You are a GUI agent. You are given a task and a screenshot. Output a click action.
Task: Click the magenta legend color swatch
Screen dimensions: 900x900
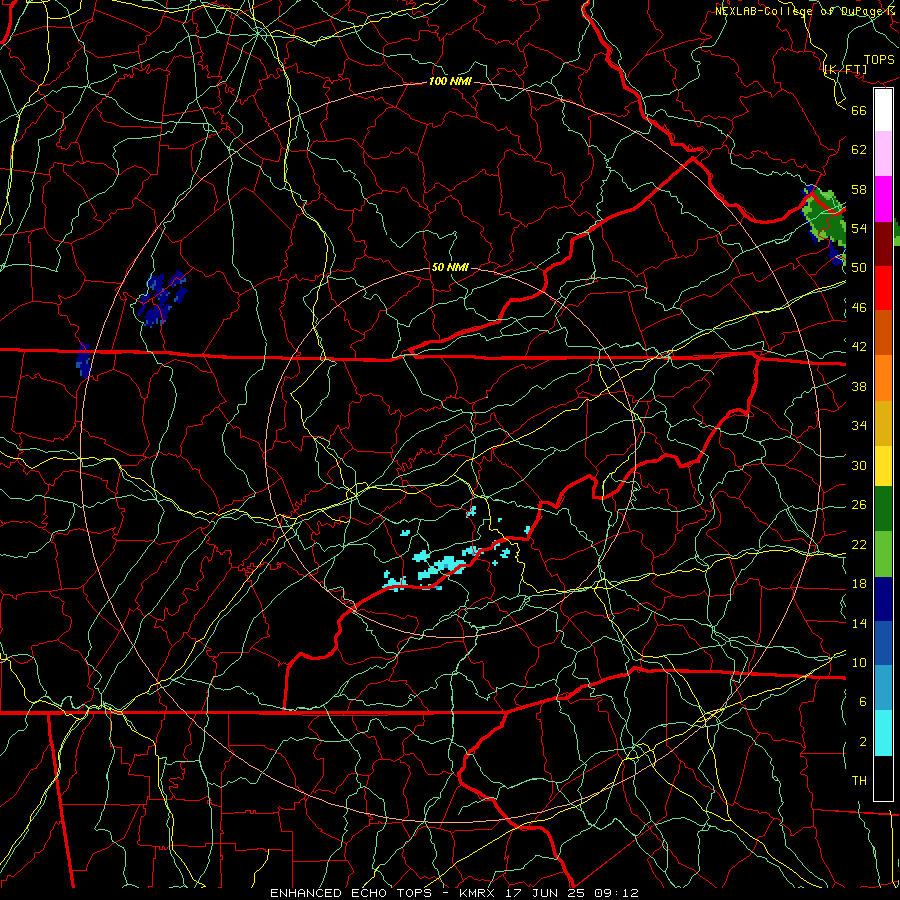coord(883,199)
